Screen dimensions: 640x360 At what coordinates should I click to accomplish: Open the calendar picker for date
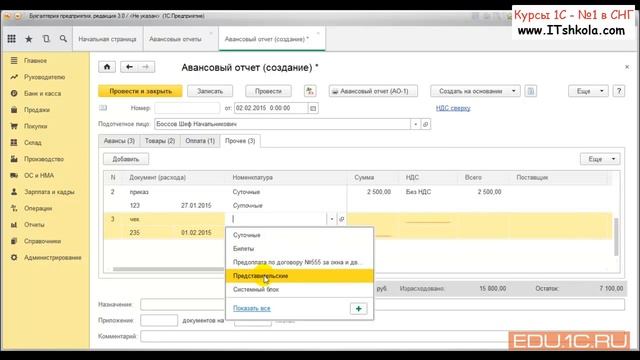pos(313,108)
